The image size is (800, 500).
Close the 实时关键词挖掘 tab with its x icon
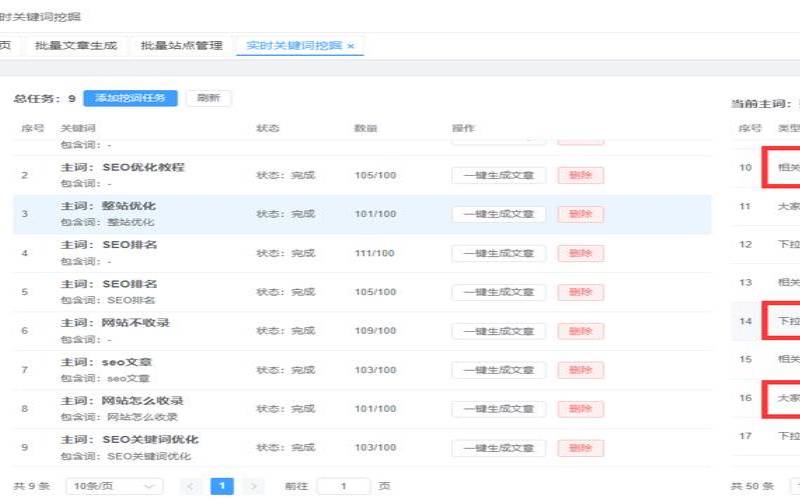[351, 46]
